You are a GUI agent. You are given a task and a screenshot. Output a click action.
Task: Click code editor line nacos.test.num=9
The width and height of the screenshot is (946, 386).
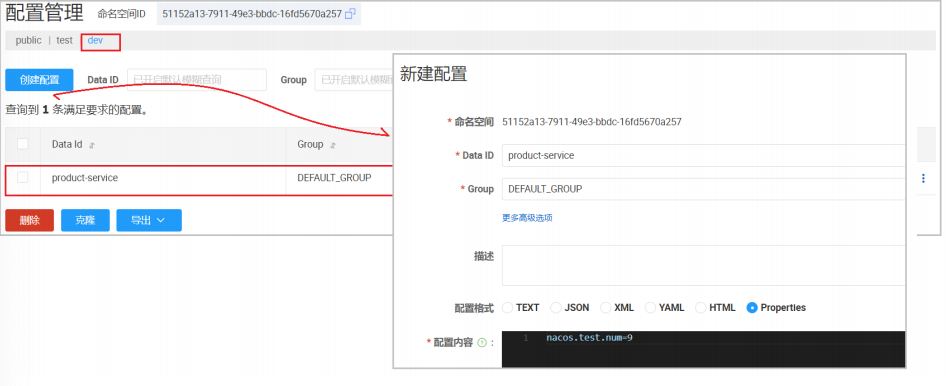pyautogui.click(x=589, y=338)
